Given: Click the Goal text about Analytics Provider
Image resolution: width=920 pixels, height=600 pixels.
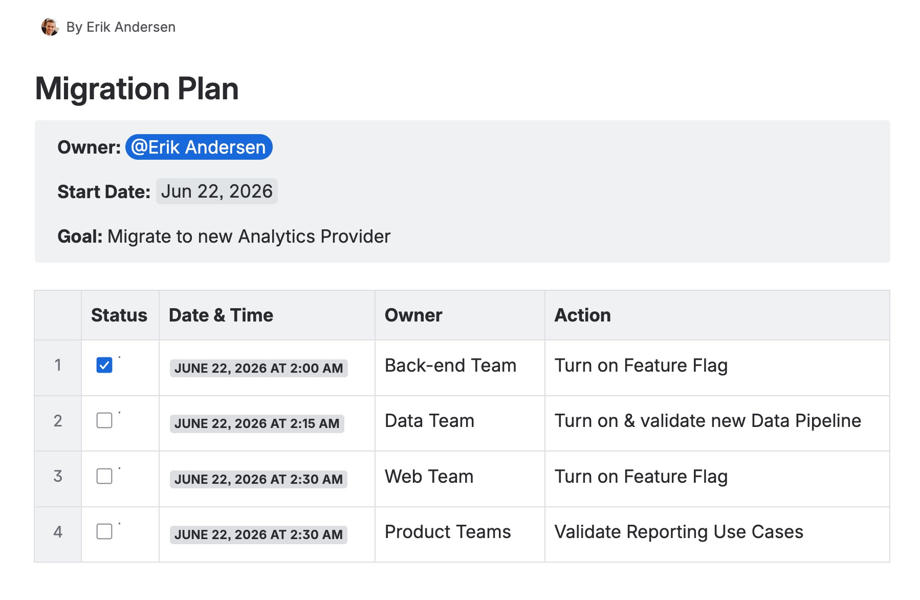Looking at the screenshot, I should click(x=248, y=237).
